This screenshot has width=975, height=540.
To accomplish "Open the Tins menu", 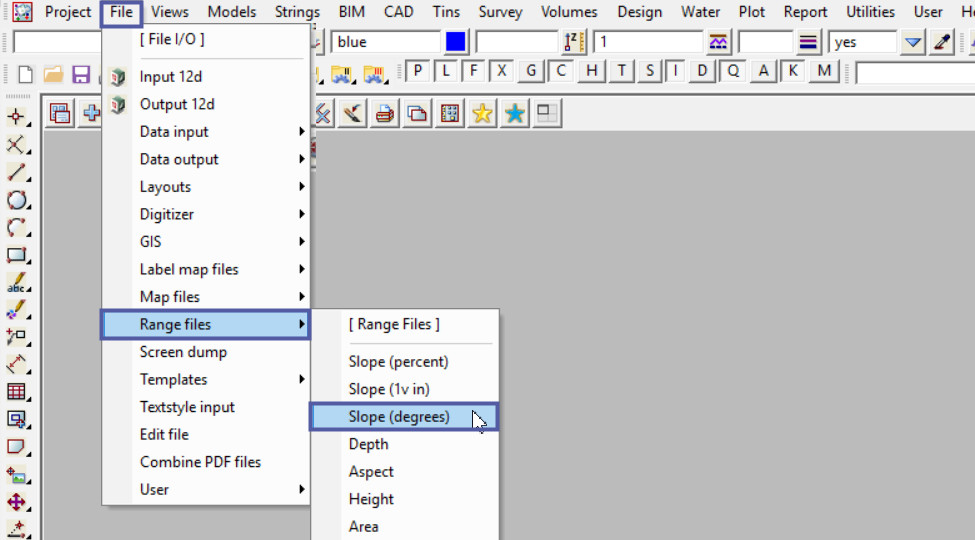I will [446, 12].
